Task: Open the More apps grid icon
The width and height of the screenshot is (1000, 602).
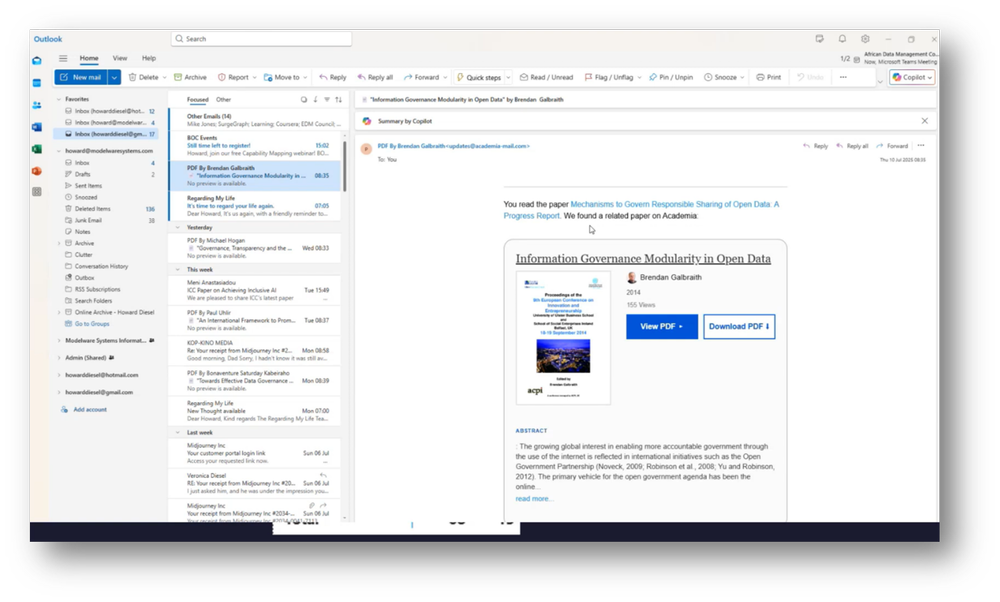Action: [37, 192]
